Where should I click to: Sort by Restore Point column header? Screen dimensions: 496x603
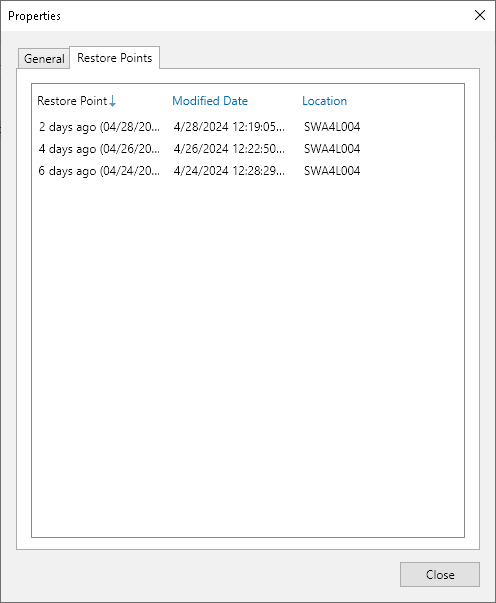click(72, 101)
